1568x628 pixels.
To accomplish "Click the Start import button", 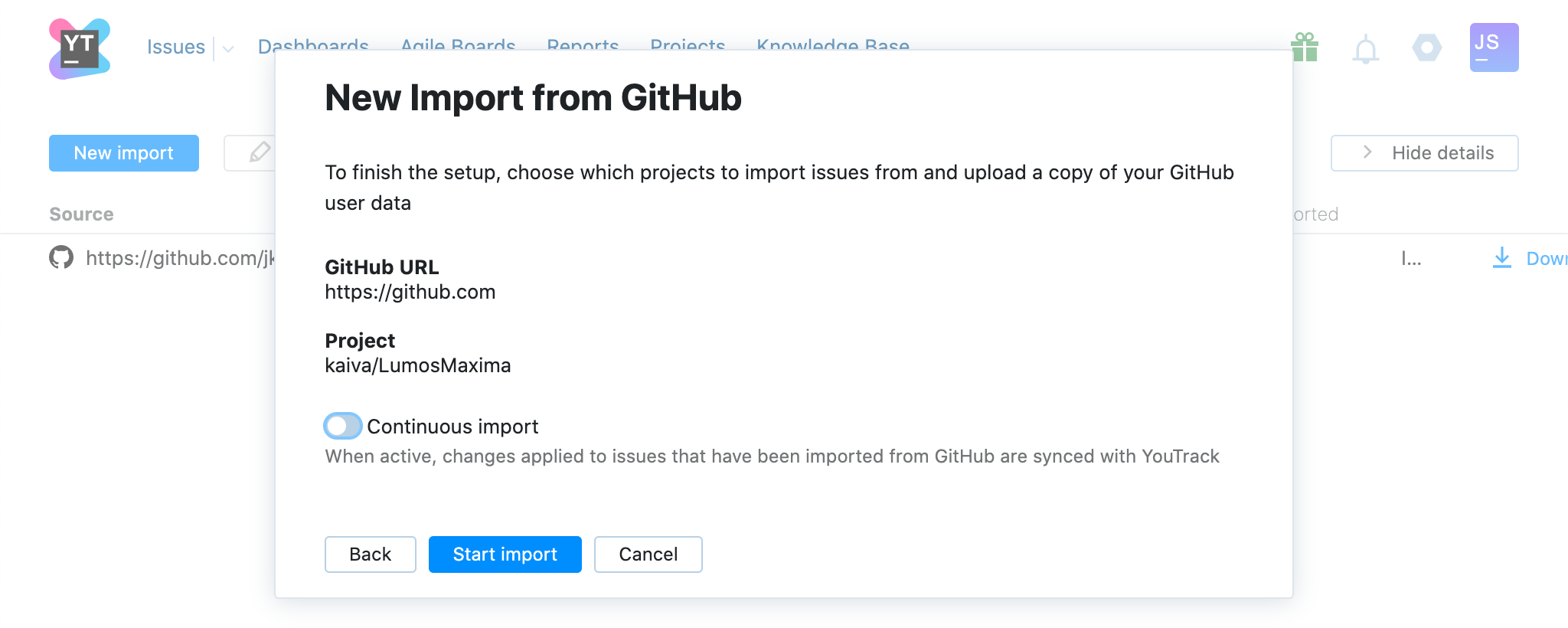I will pos(505,554).
